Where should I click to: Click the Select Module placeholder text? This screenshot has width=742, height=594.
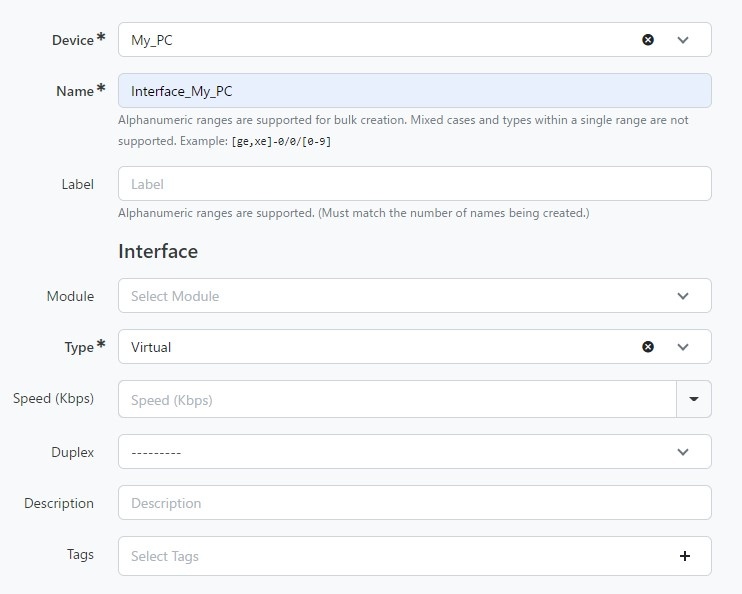(175, 296)
